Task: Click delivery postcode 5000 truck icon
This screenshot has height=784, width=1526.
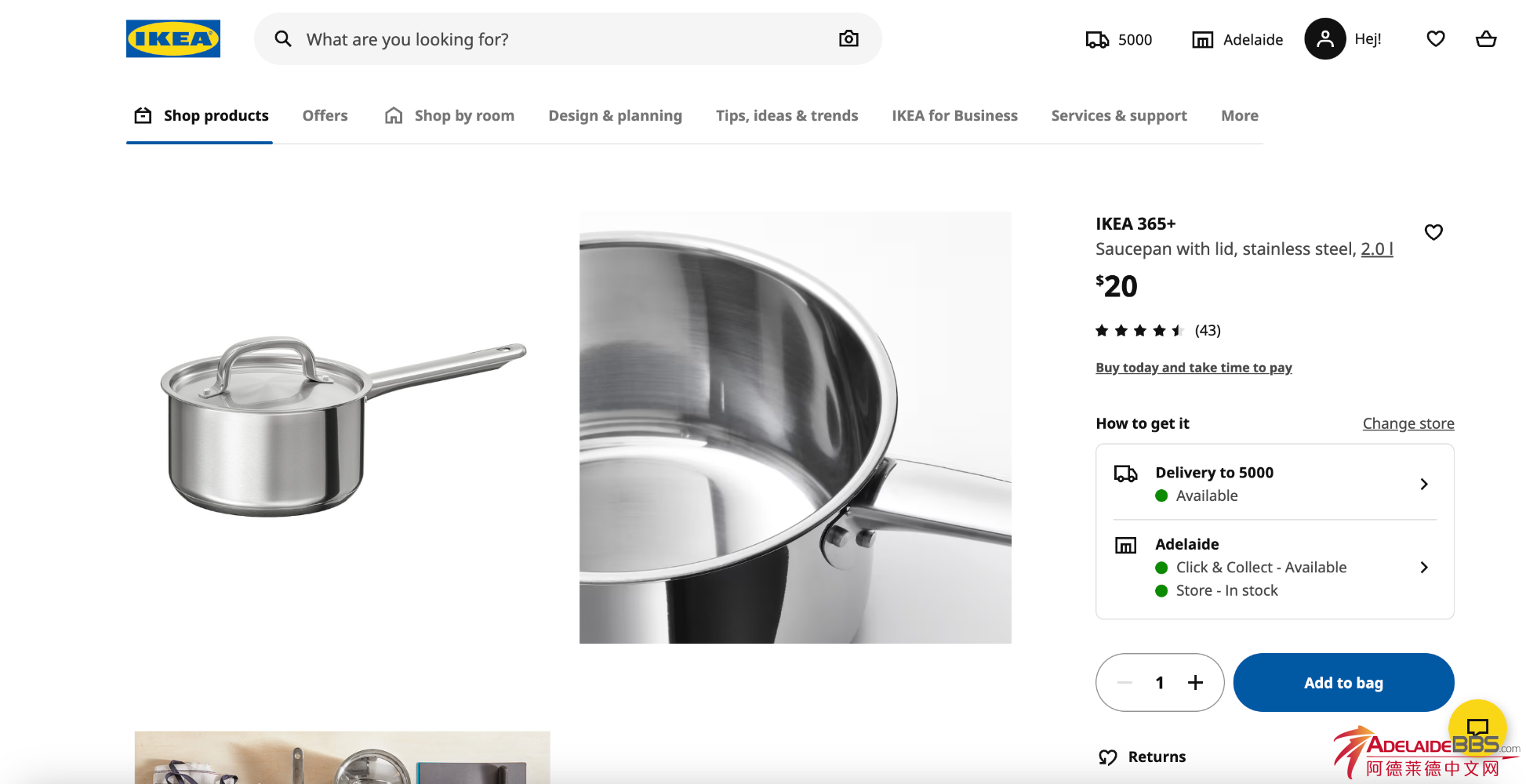Action: pyautogui.click(x=1097, y=40)
